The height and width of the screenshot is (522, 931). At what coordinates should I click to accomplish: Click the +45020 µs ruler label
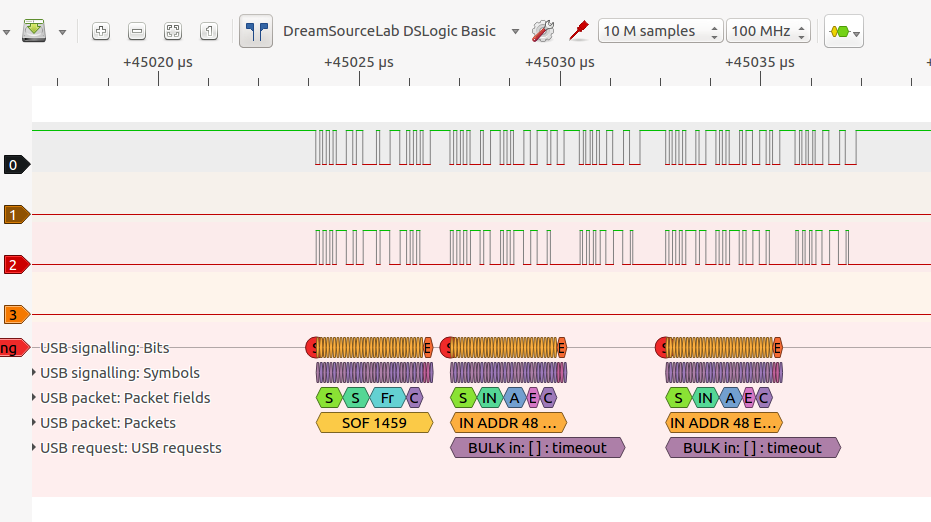pyautogui.click(x=158, y=62)
